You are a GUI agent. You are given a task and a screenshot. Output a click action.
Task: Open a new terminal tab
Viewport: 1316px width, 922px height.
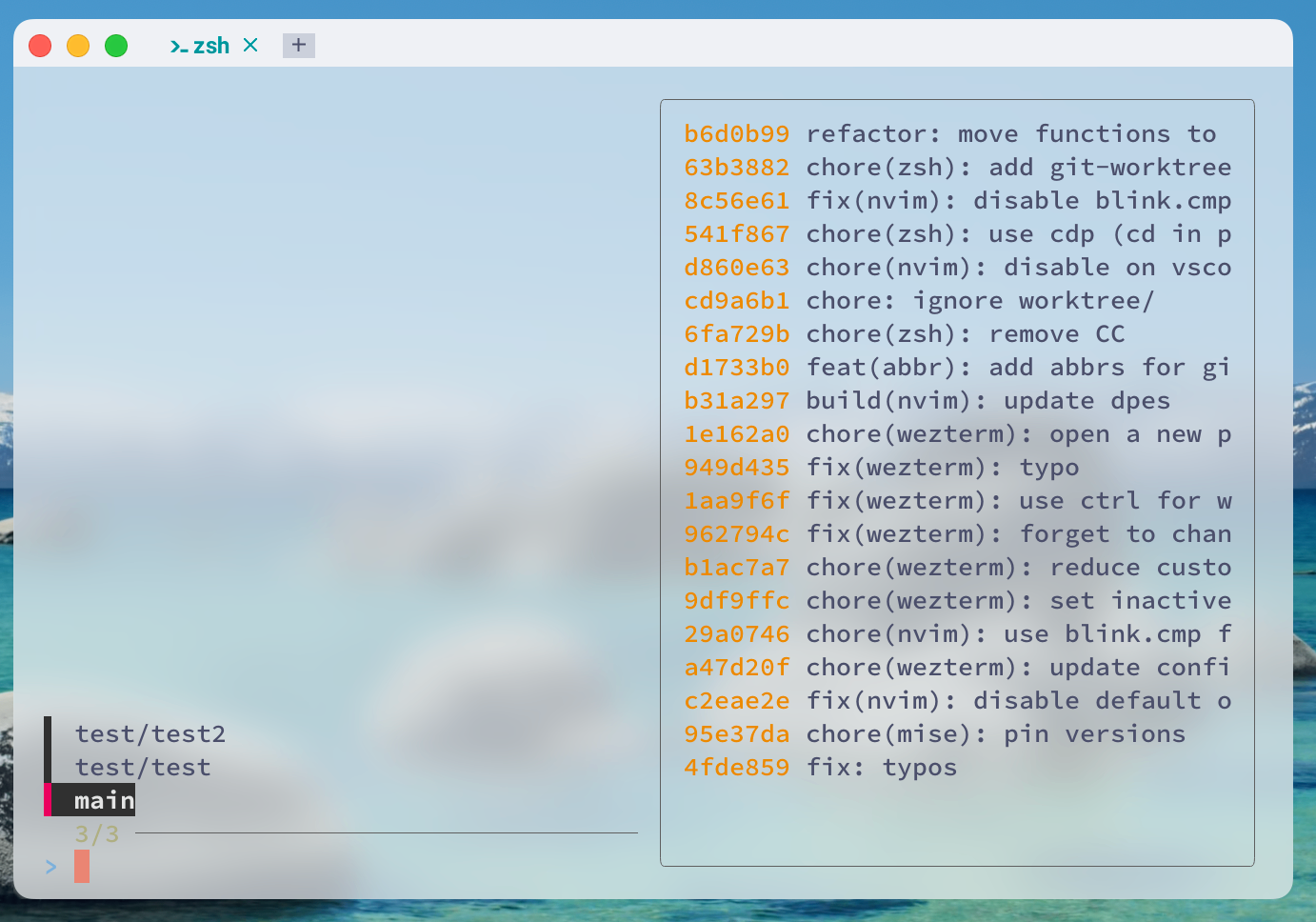[299, 45]
